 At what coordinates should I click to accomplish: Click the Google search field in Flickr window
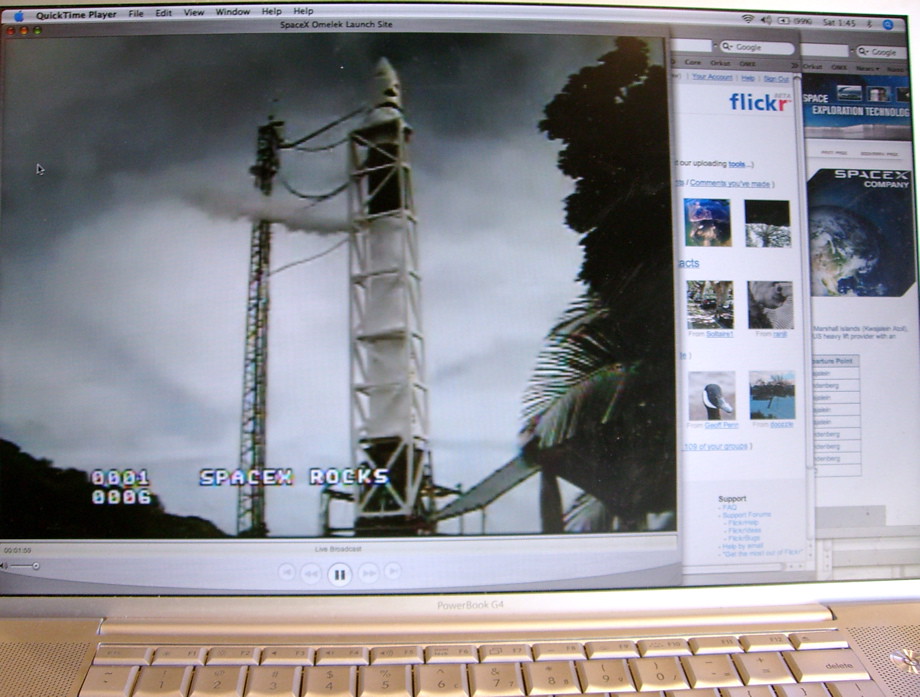756,47
